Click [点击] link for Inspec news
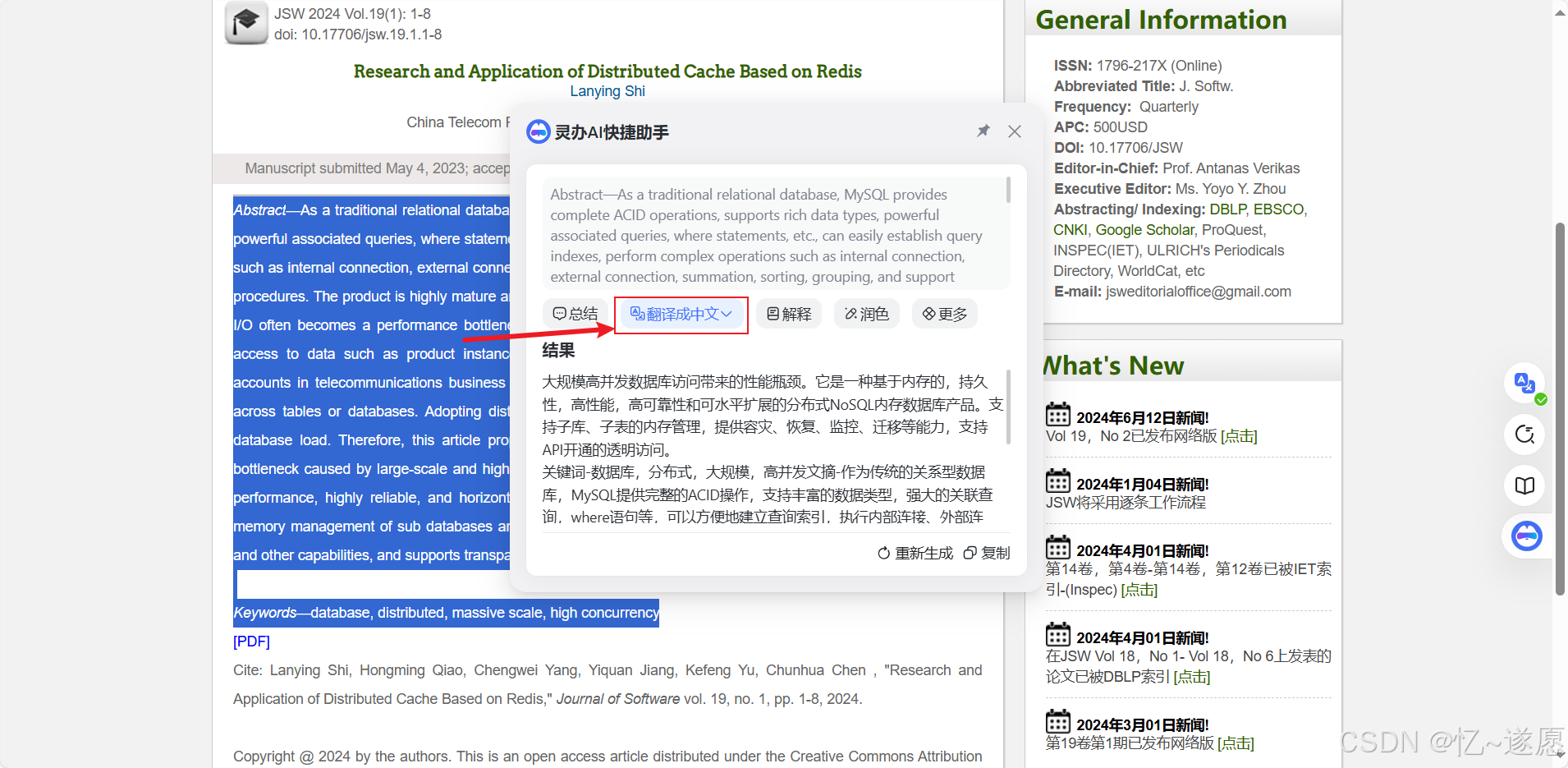This screenshot has height=768, width=1568. point(1139,590)
